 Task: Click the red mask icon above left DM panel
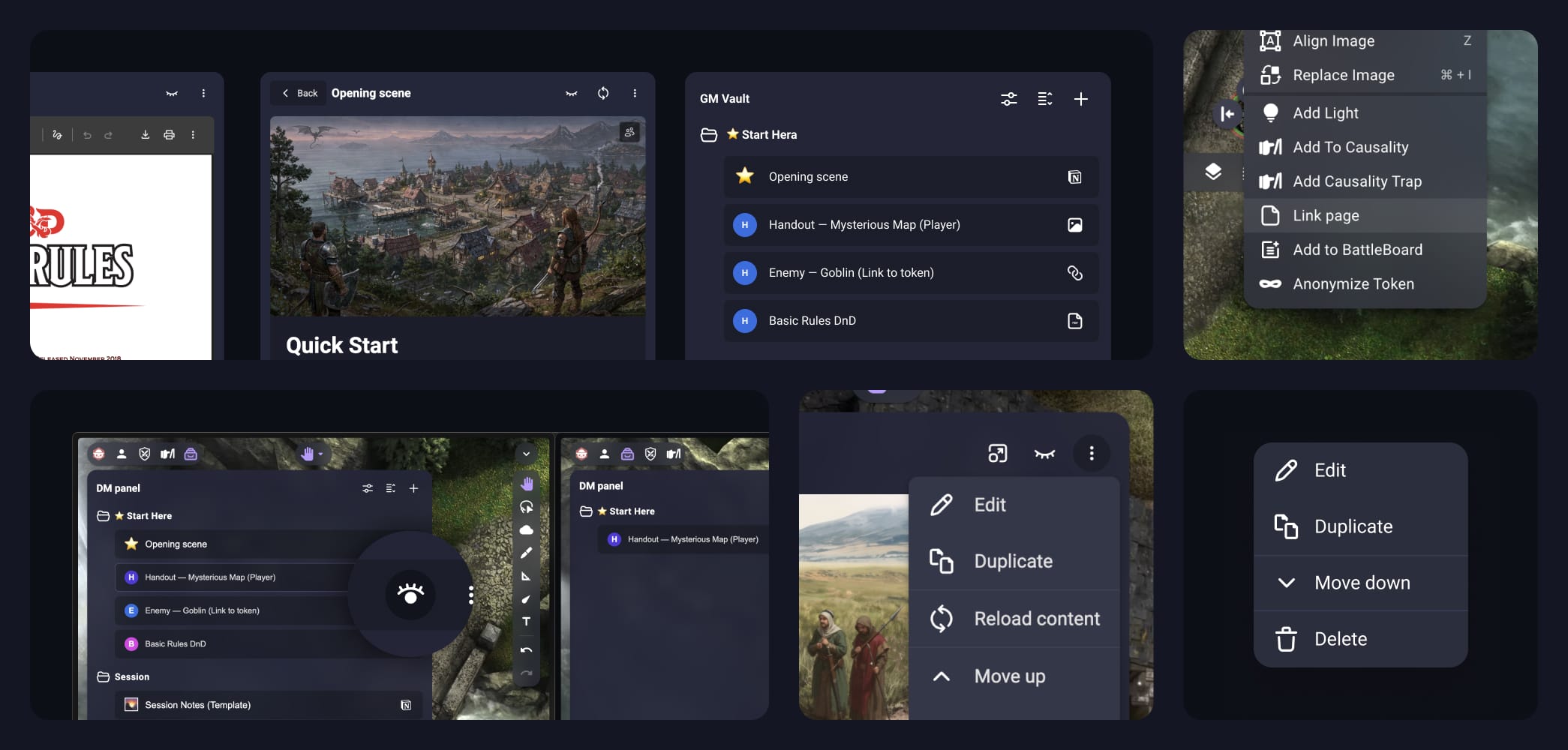(98, 454)
